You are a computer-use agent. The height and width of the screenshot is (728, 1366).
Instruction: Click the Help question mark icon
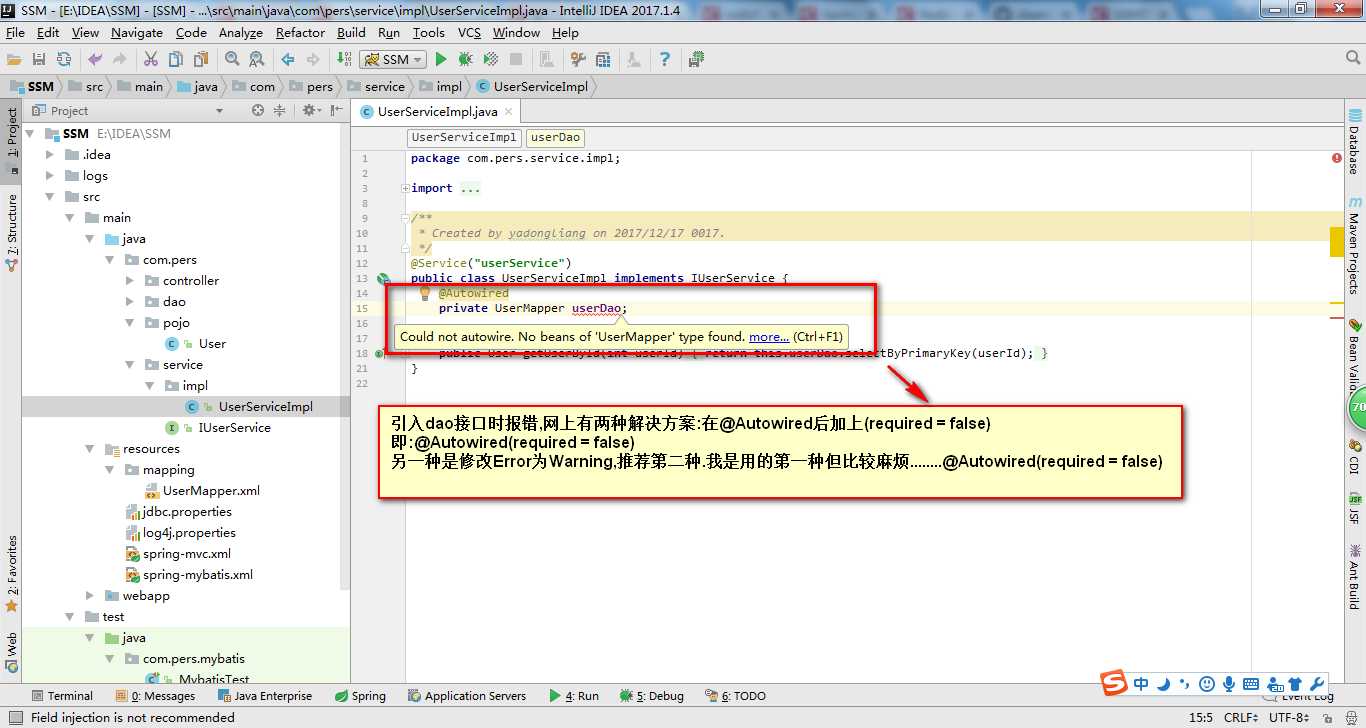pyautogui.click(x=664, y=60)
